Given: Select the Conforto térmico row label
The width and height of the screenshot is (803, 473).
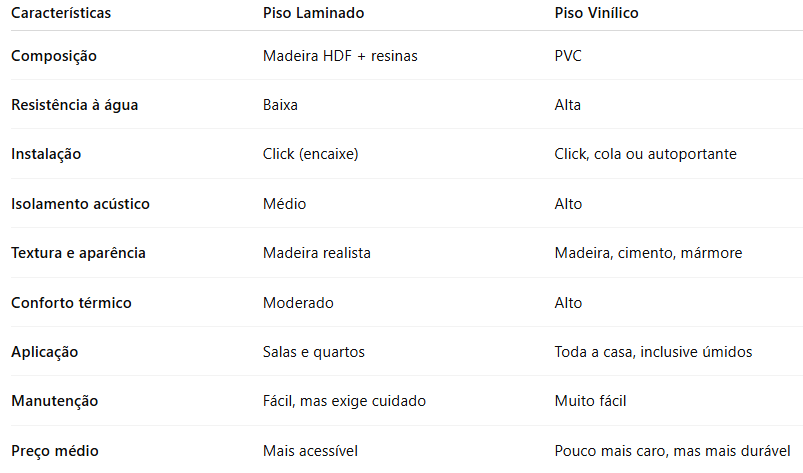Looking at the screenshot, I should tap(71, 303).
